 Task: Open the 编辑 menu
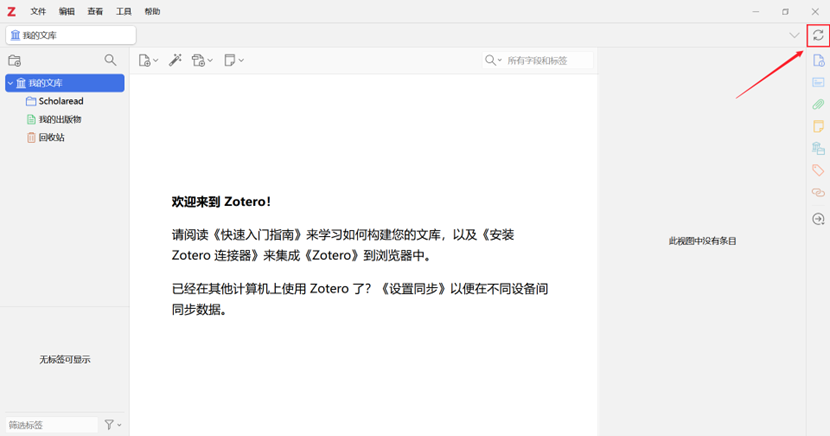point(67,12)
